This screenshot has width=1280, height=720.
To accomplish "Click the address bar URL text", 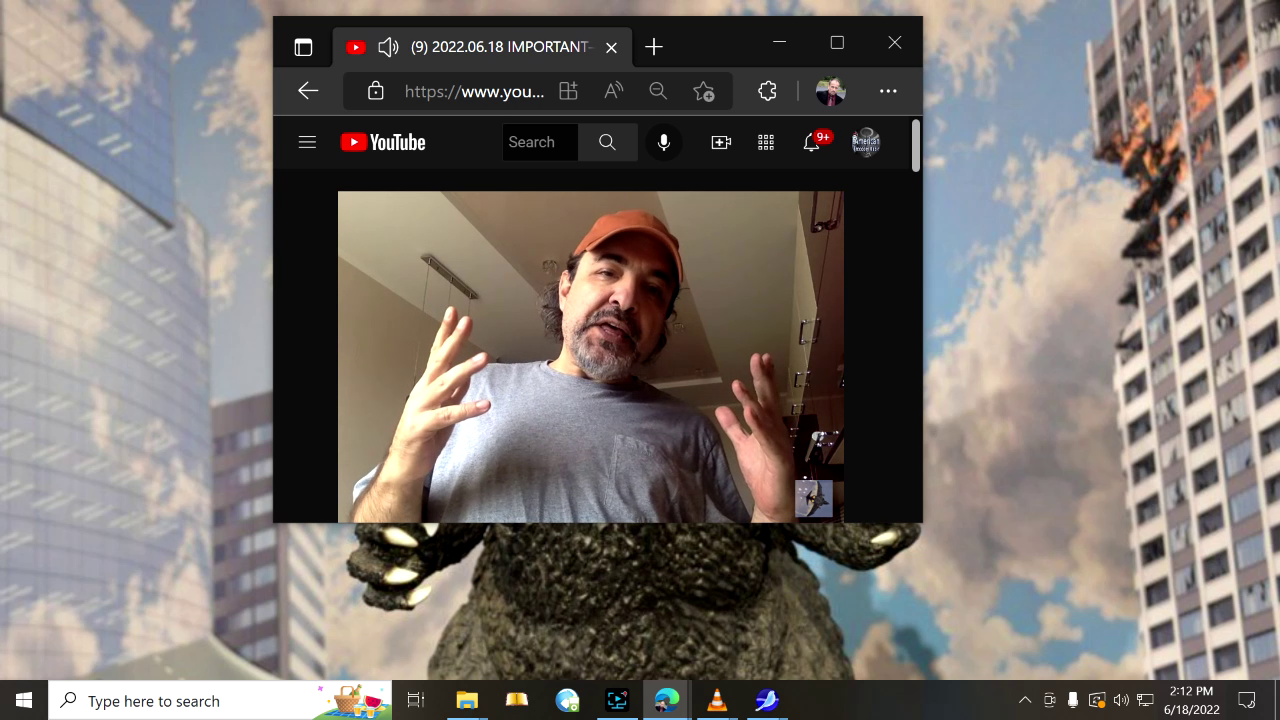I will click(474, 91).
